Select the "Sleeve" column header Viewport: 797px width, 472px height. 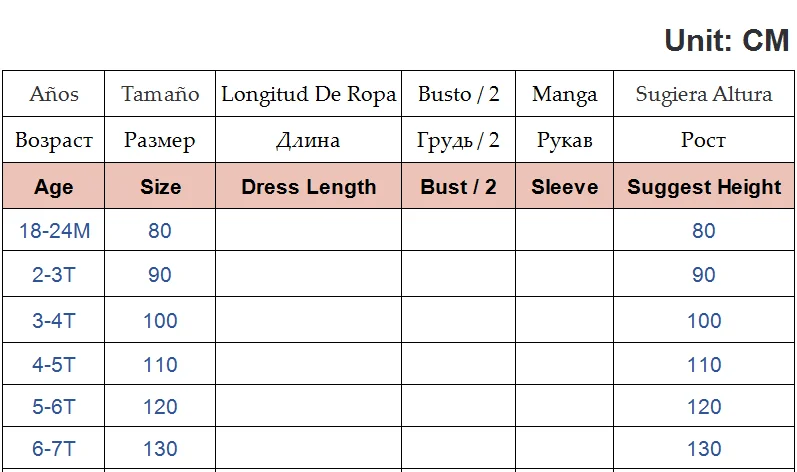coord(564,187)
